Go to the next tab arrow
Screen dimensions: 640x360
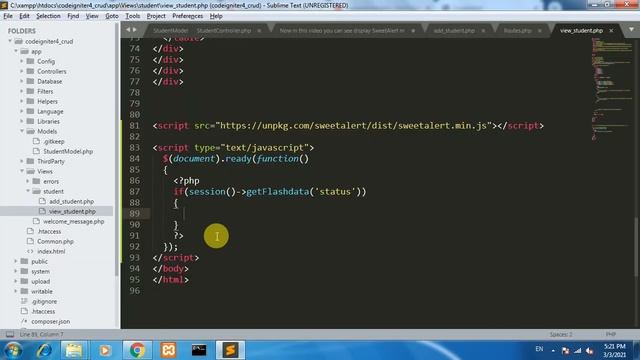(135, 30)
